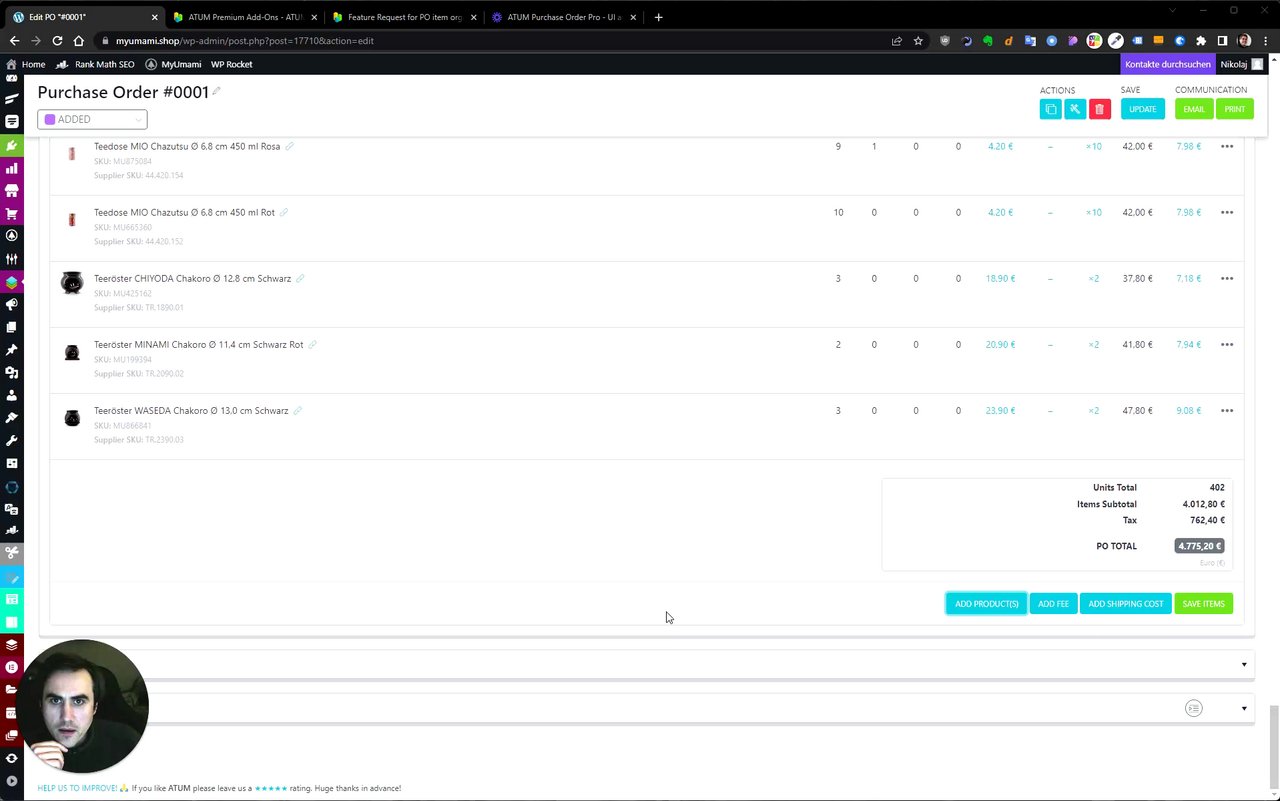Viewport: 1280px width, 801px height.
Task: Open MyUmami admin bar item
Action: point(173,64)
